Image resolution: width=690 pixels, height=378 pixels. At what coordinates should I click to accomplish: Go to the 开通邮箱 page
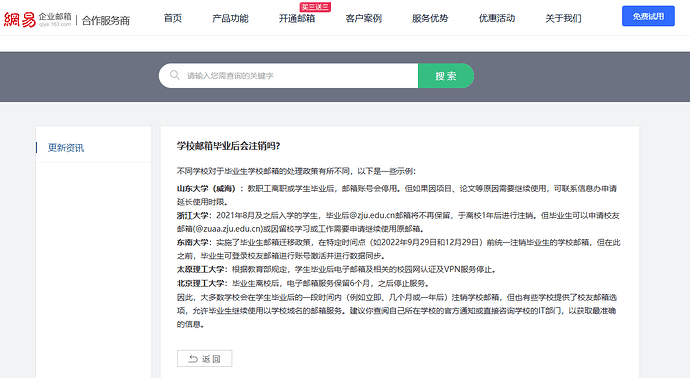point(297,18)
